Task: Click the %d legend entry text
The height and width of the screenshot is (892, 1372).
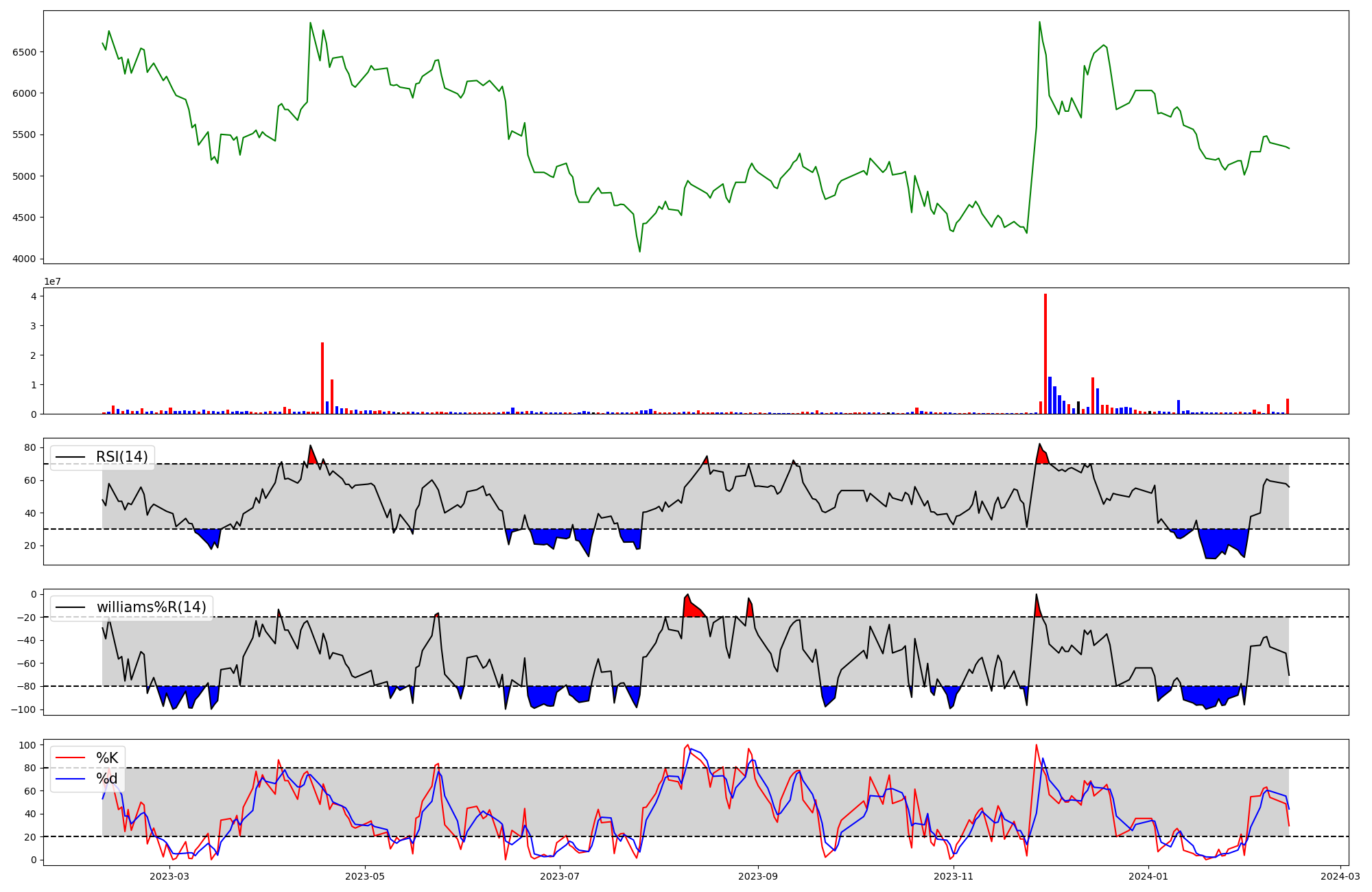Action: pos(107,779)
